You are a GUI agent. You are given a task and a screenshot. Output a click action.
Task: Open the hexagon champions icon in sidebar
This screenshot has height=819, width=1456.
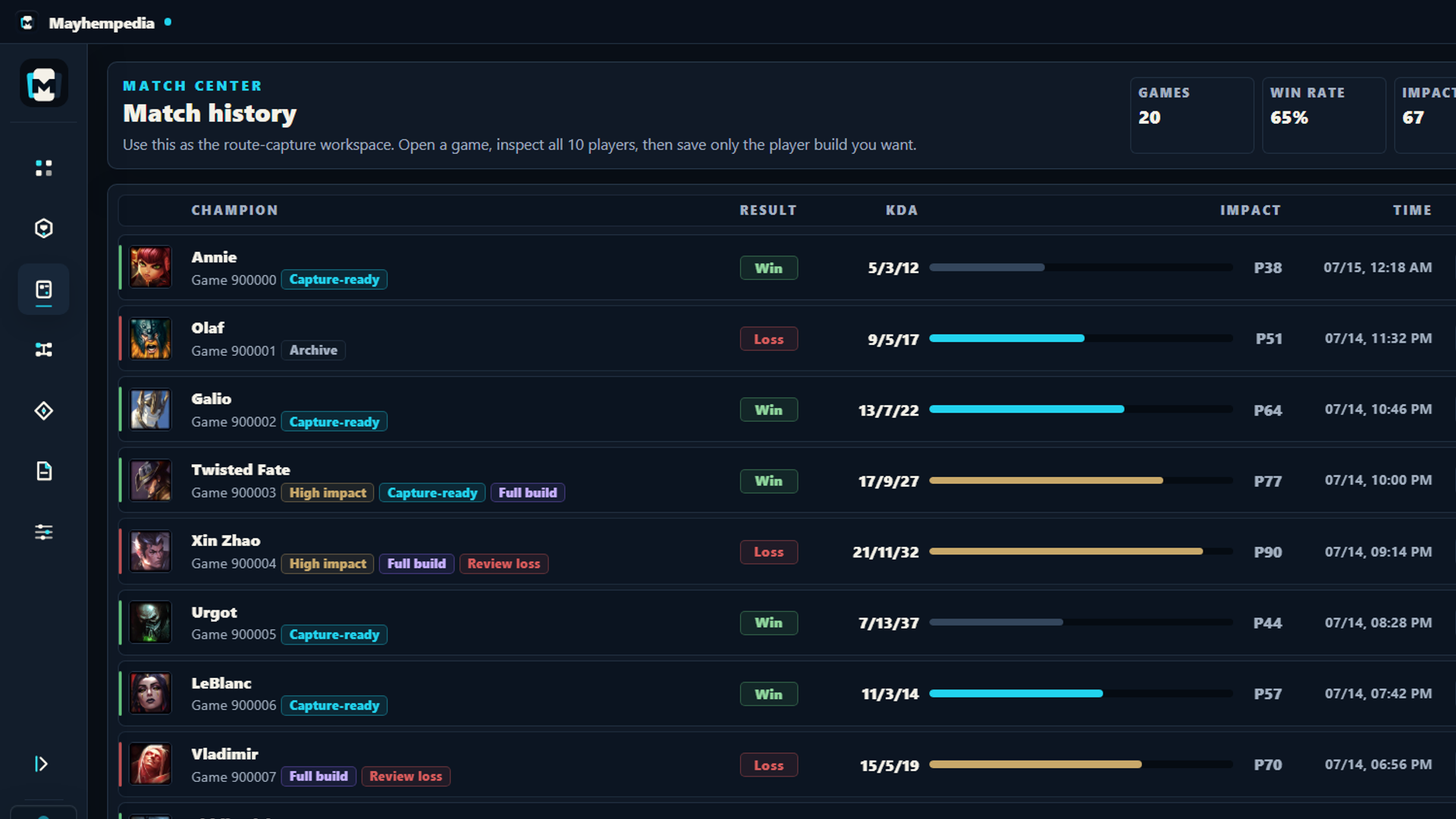(x=43, y=228)
